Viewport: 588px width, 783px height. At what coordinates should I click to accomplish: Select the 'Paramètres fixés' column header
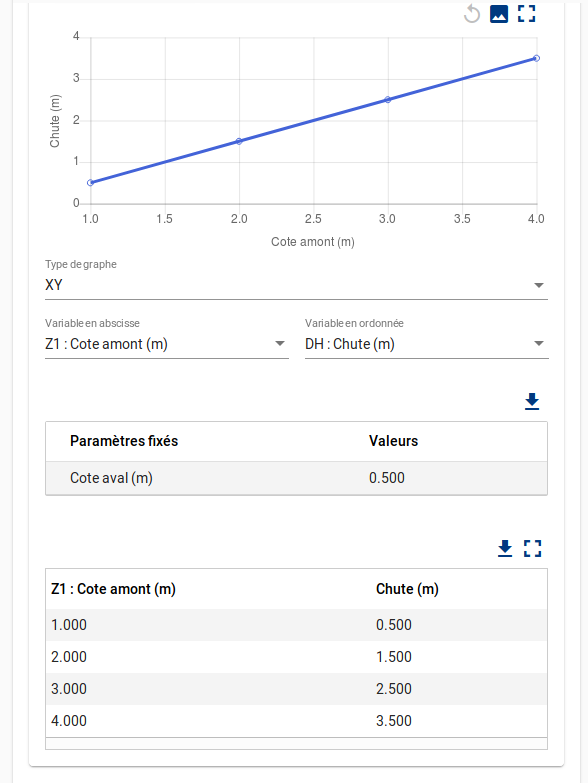pos(124,441)
